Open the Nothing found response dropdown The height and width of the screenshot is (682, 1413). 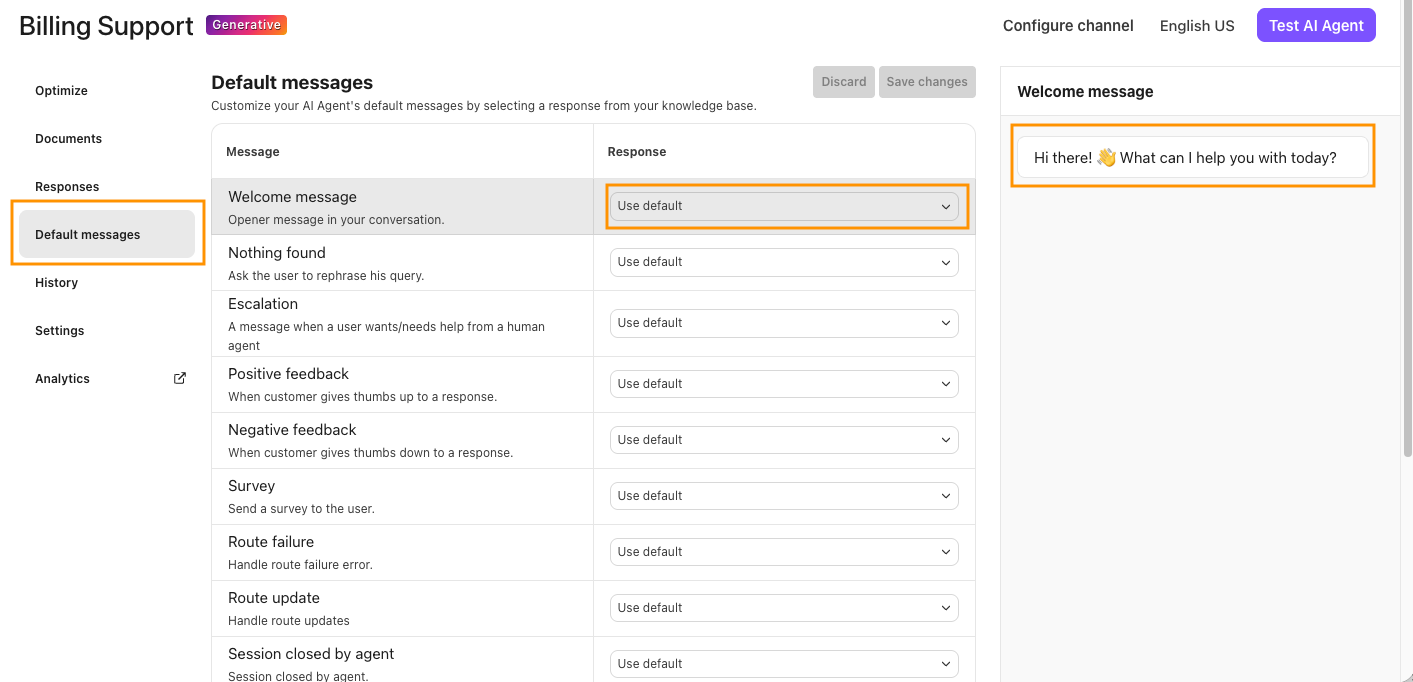tap(784, 262)
